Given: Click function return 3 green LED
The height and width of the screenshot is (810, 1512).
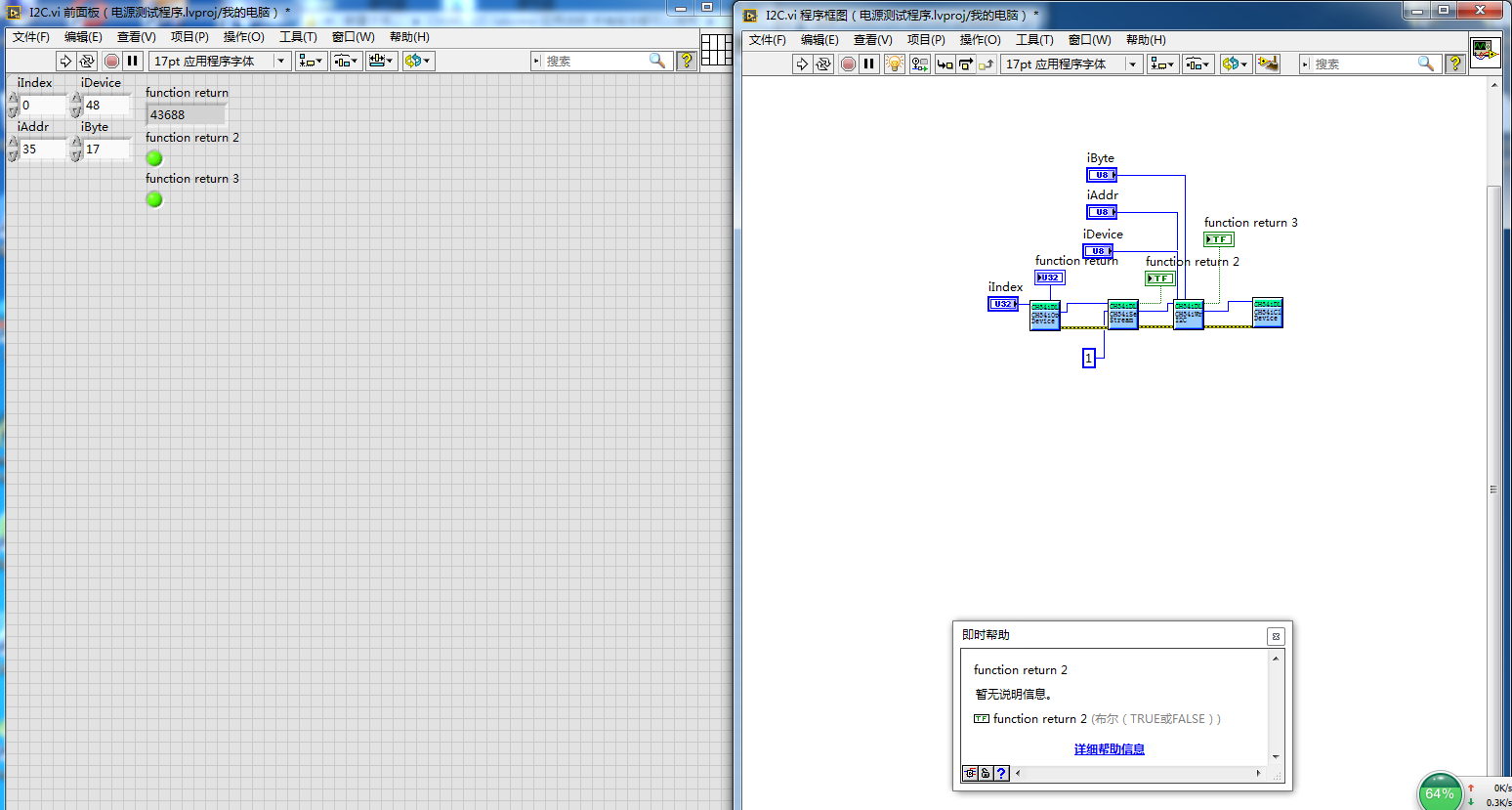Looking at the screenshot, I should (154, 199).
